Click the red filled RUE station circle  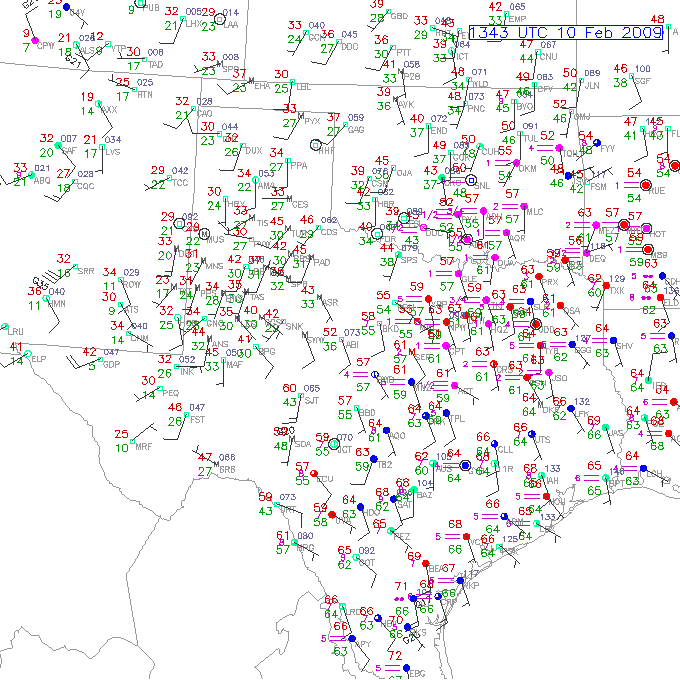point(646,186)
